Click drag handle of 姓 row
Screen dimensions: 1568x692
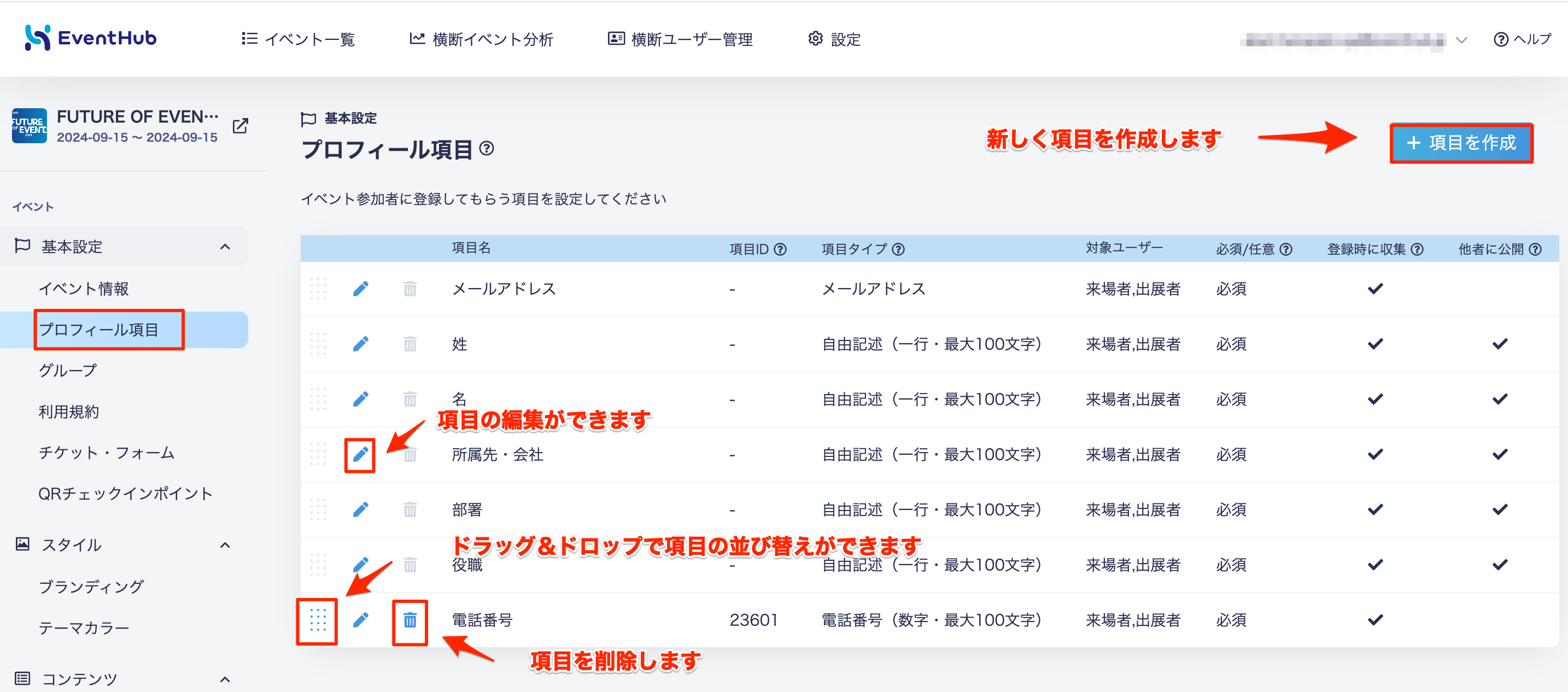coord(318,344)
